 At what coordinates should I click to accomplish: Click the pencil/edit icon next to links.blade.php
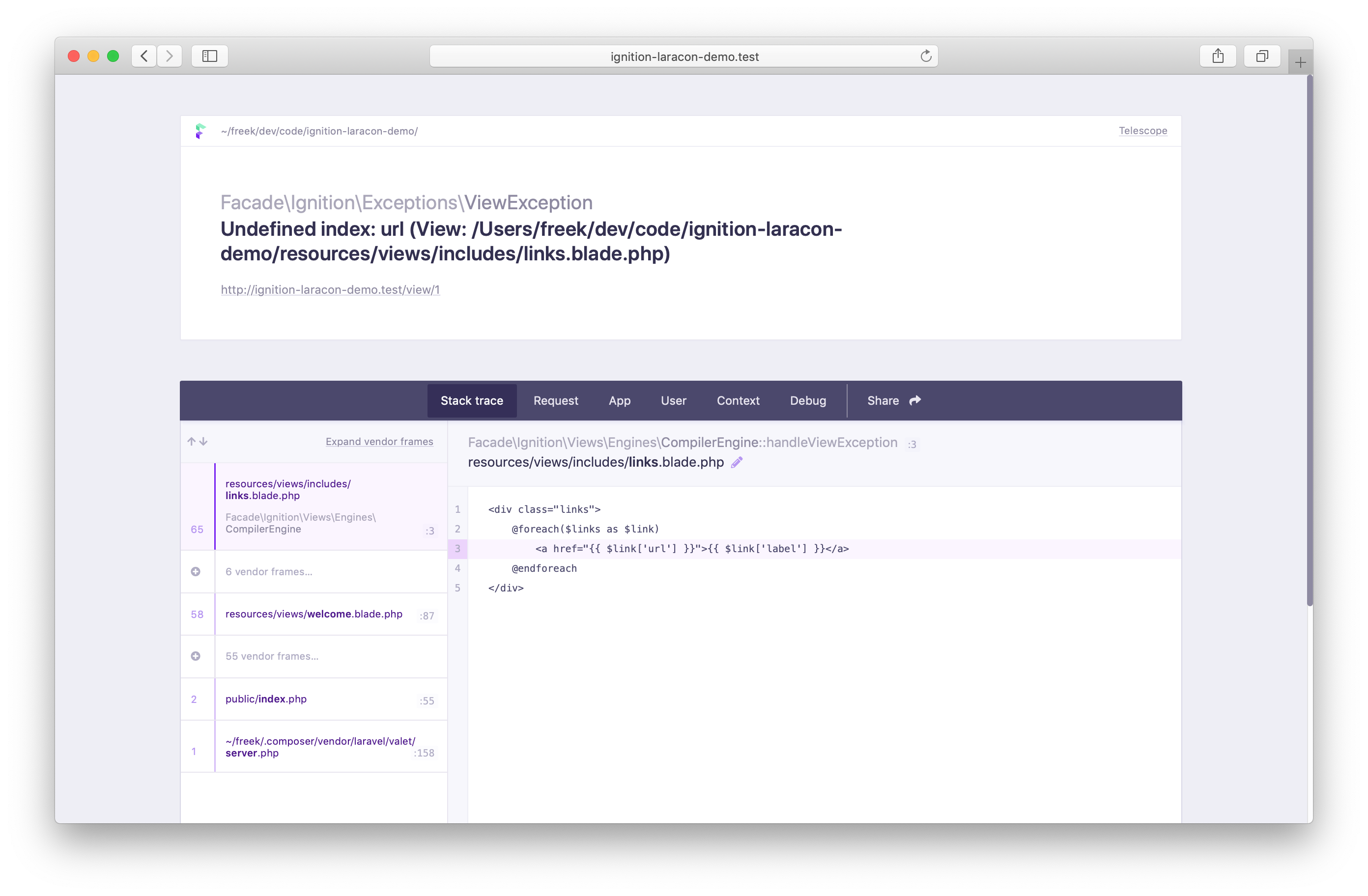click(737, 462)
